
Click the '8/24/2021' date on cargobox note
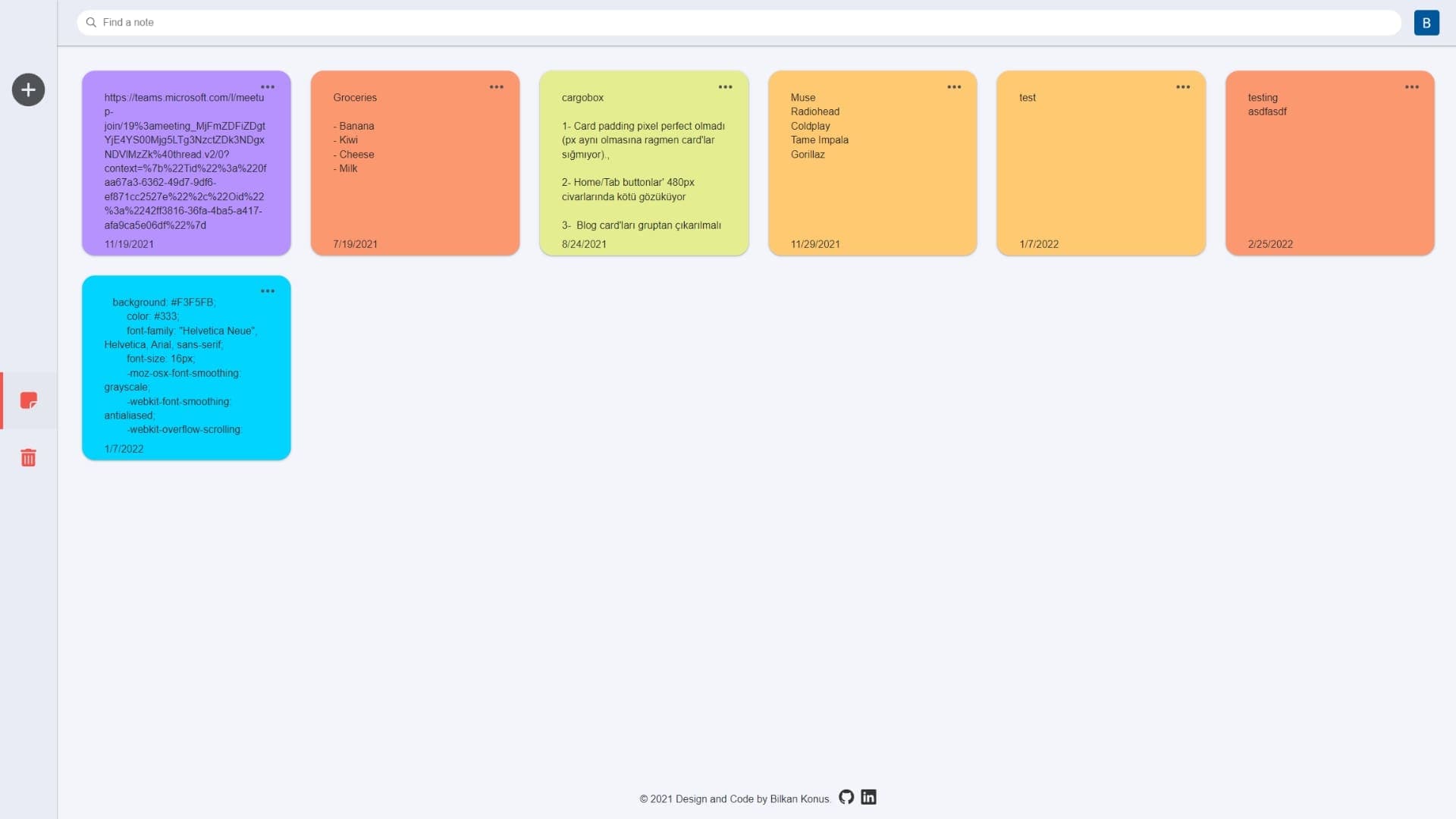[584, 244]
